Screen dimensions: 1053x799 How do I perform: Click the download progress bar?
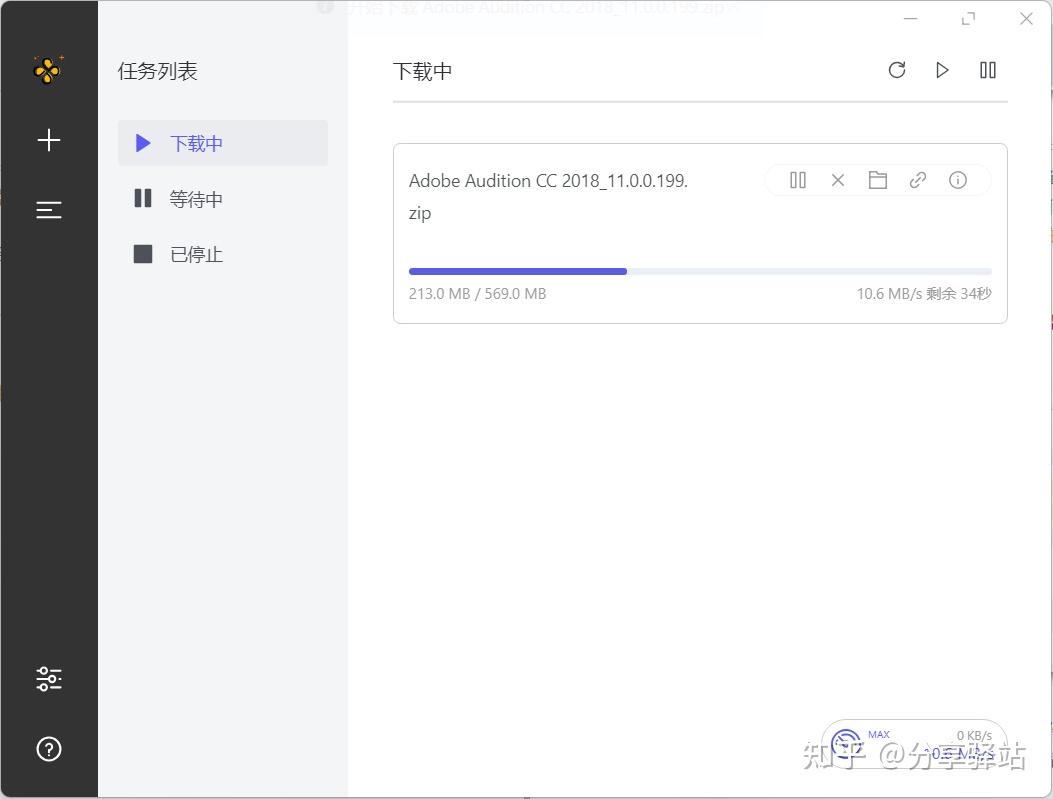tap(700, 271)
